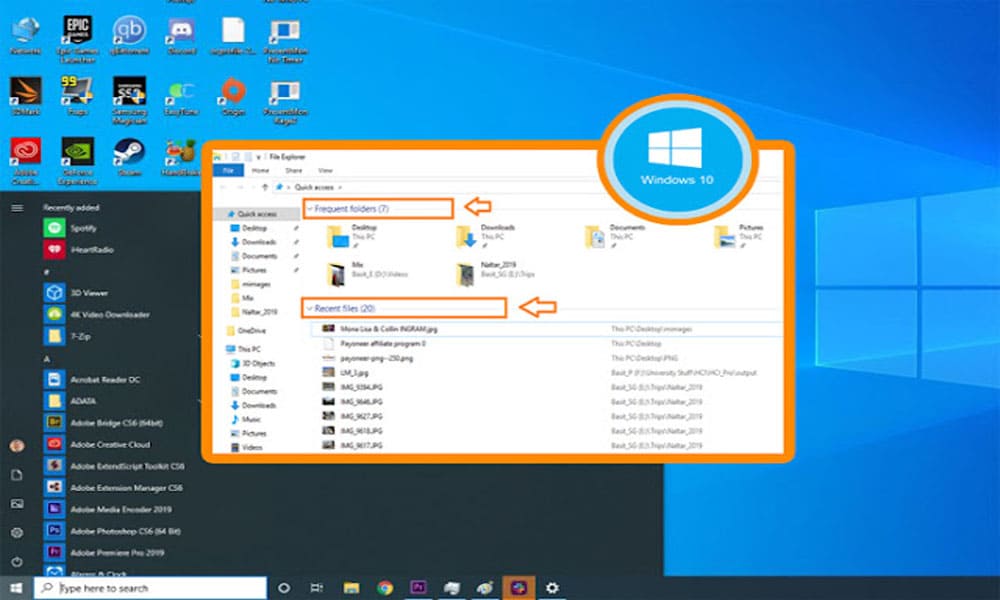Open the Documents folder in Frequent folders

pos(616,236)
